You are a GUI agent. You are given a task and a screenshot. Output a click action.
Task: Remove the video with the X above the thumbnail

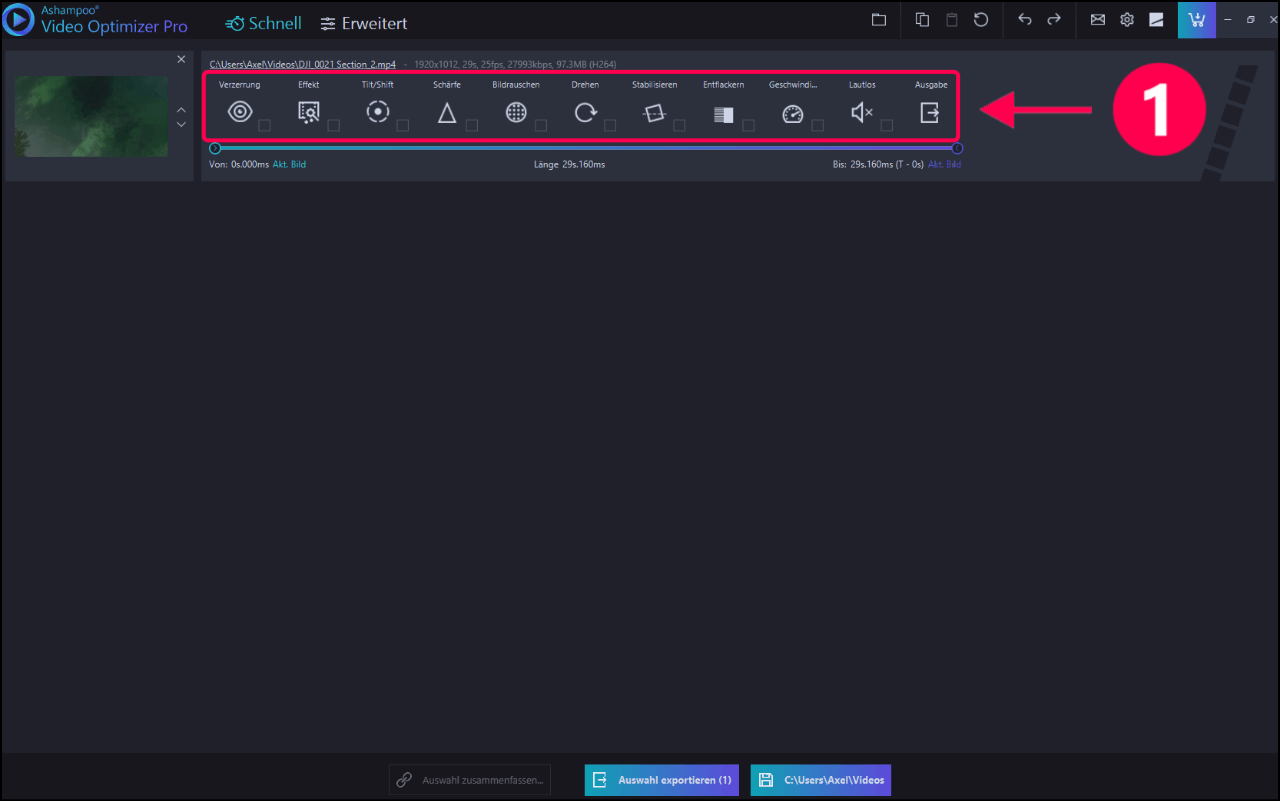click(181, 59)
